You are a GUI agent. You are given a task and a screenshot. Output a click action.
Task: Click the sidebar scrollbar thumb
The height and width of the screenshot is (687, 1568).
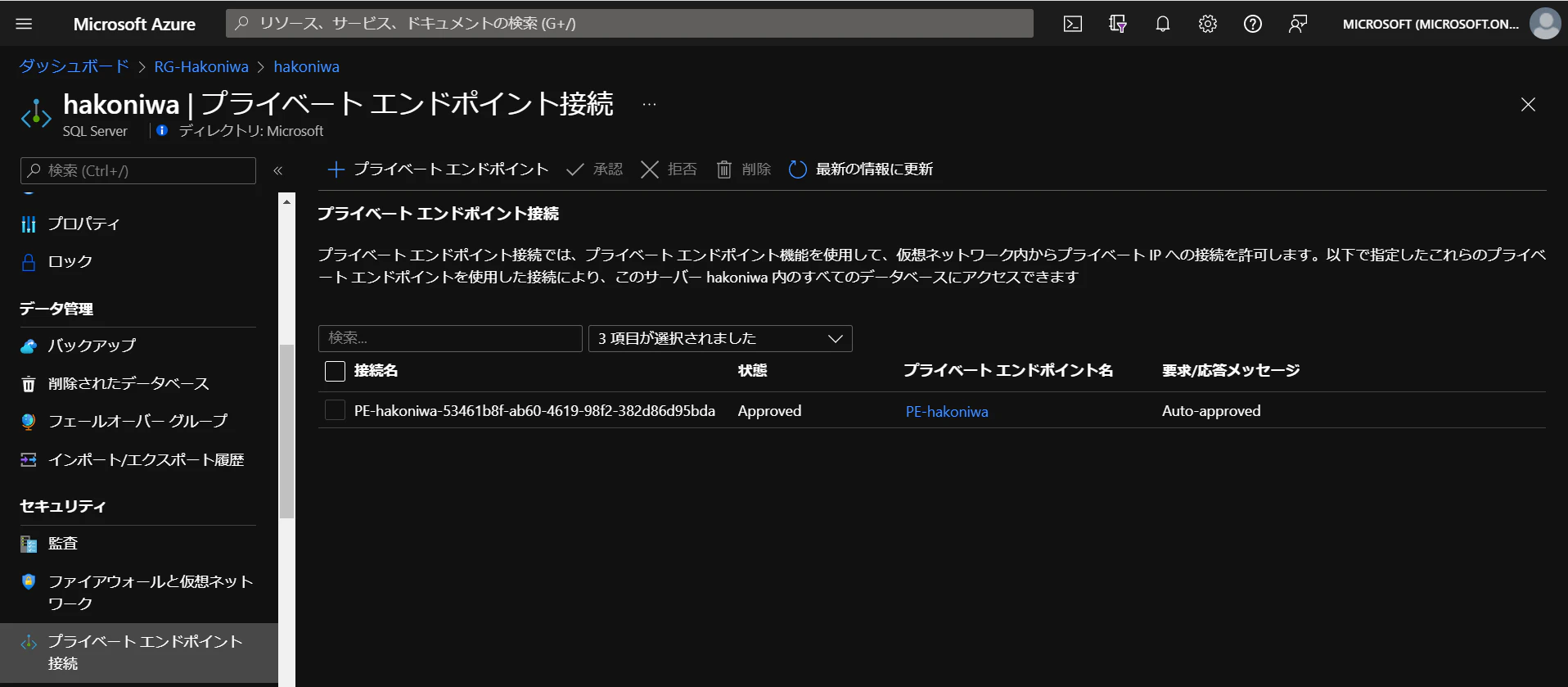[x=286, y=432]
